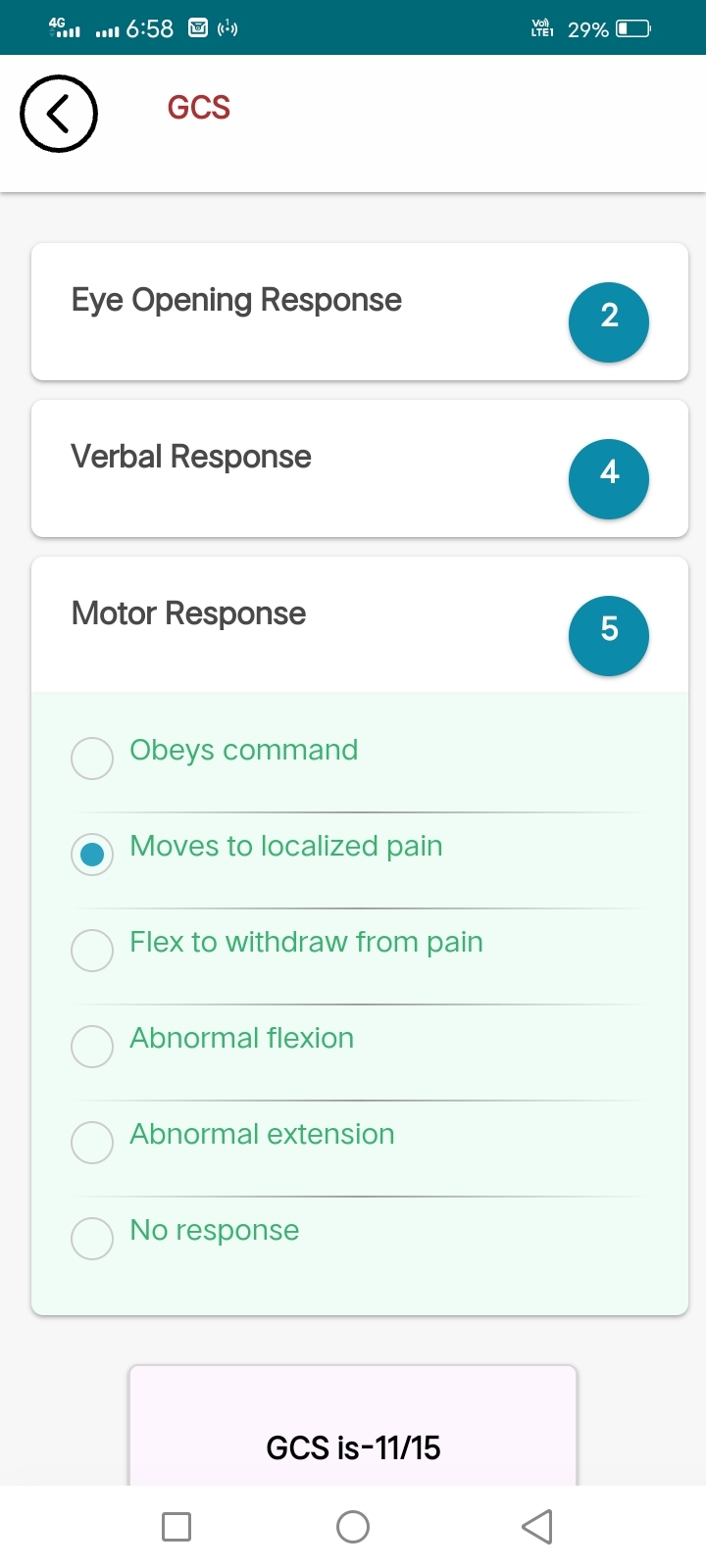Image resolution: width=706 pixels, height=1568 pixels.
Task: Collapse the Motor Response section
Action: tap(360, 625)
